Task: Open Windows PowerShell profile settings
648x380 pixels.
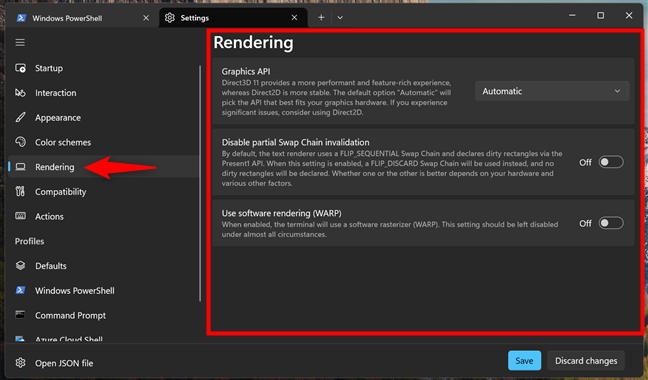Action: tap(103, 290)
